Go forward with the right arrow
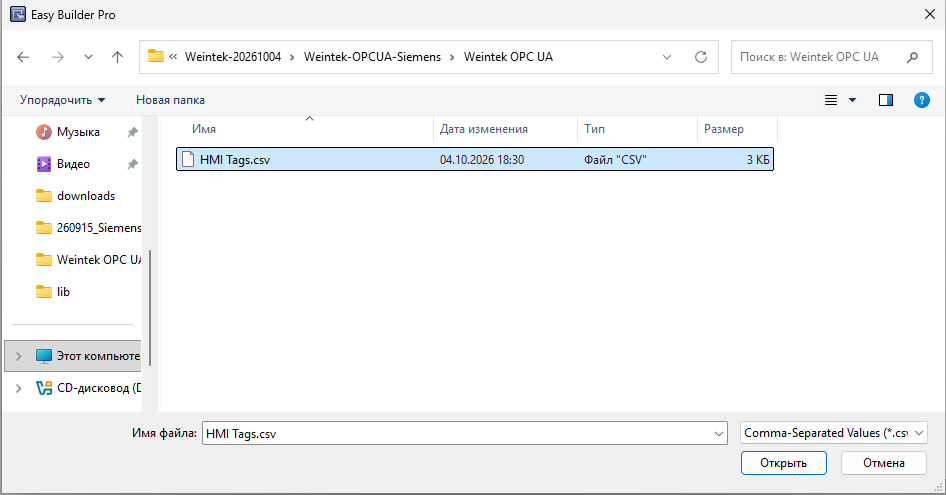The height and width of the screenshot is (495, 946). click(58, 57)
